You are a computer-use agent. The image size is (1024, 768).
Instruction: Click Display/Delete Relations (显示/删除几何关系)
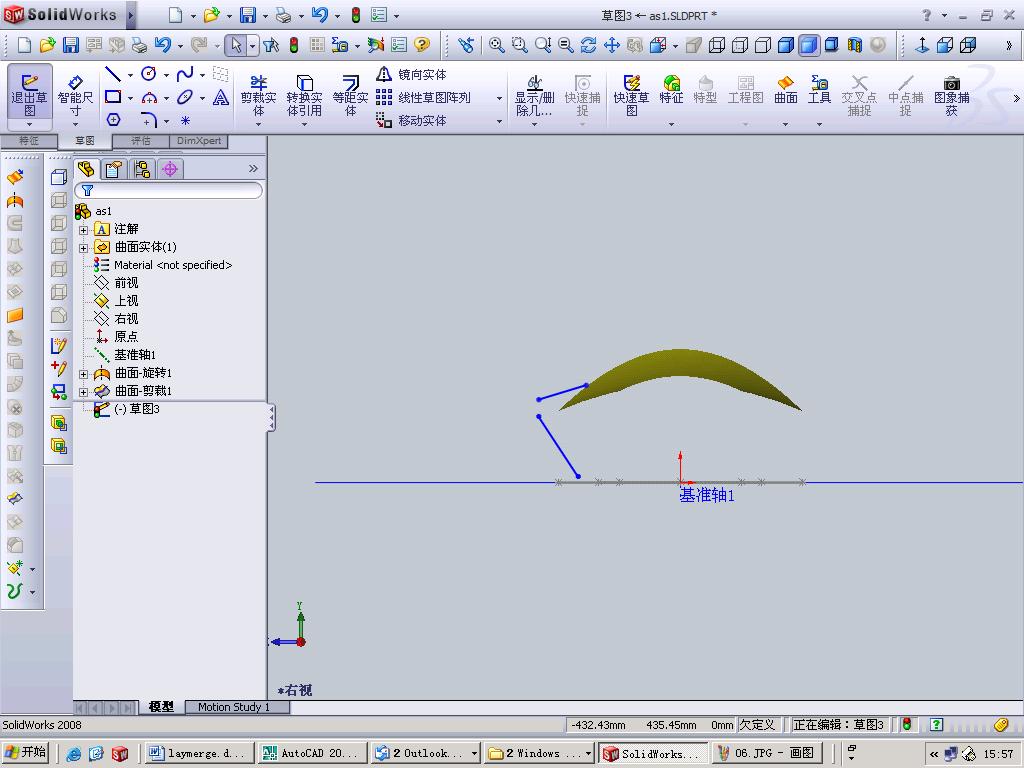coord(534,95)
